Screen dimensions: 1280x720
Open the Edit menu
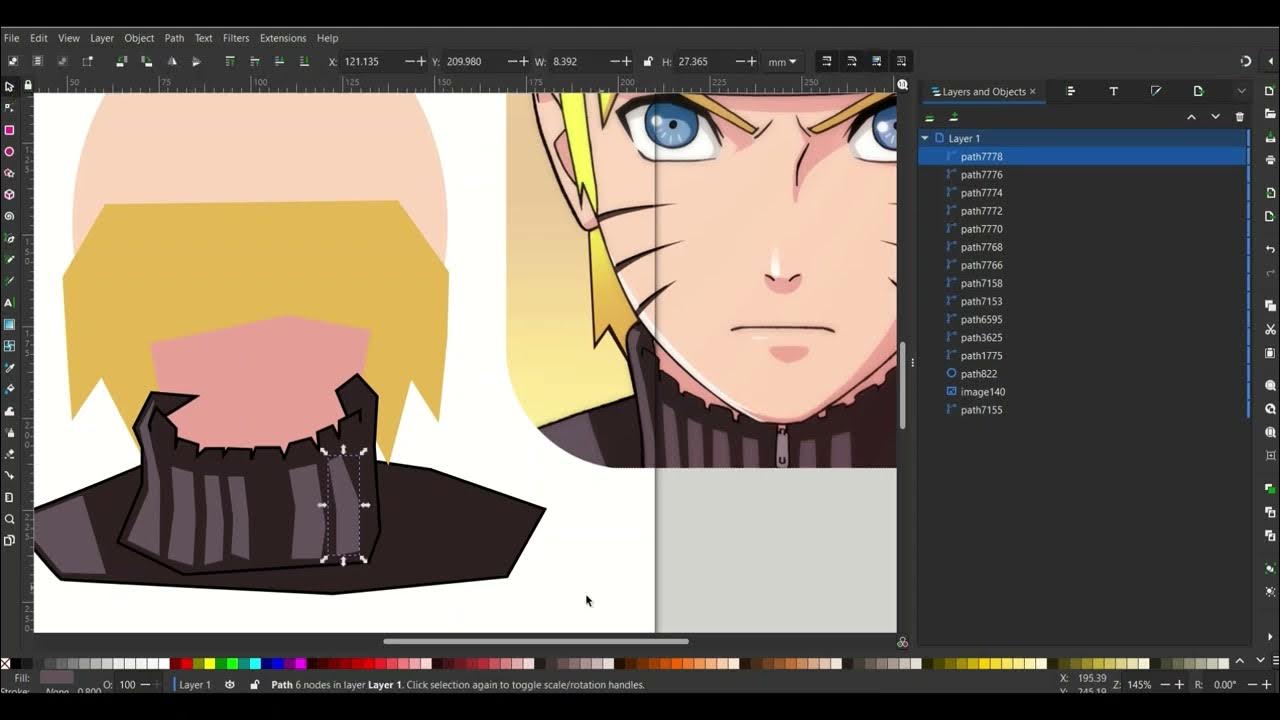(39, 38)
